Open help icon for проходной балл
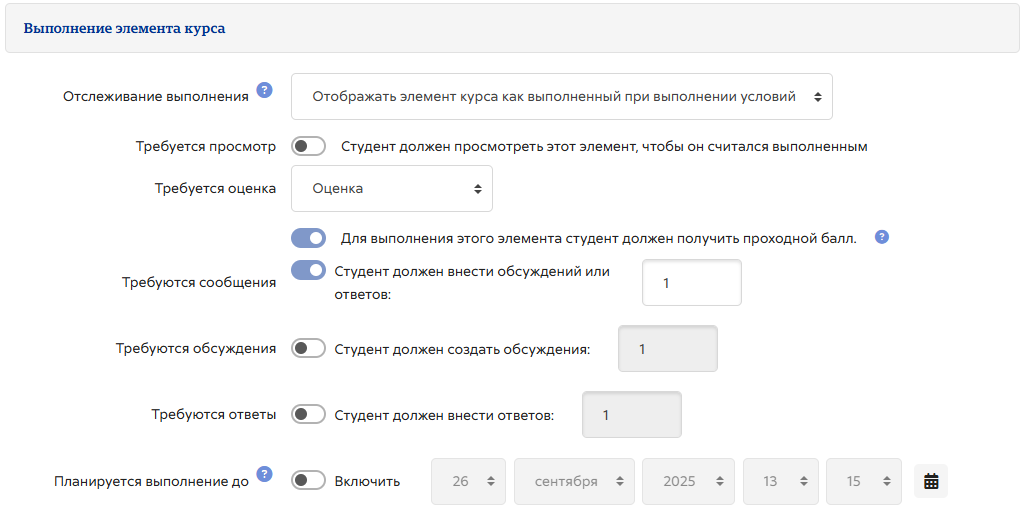 pyautogui.click(x=881, y=237)
